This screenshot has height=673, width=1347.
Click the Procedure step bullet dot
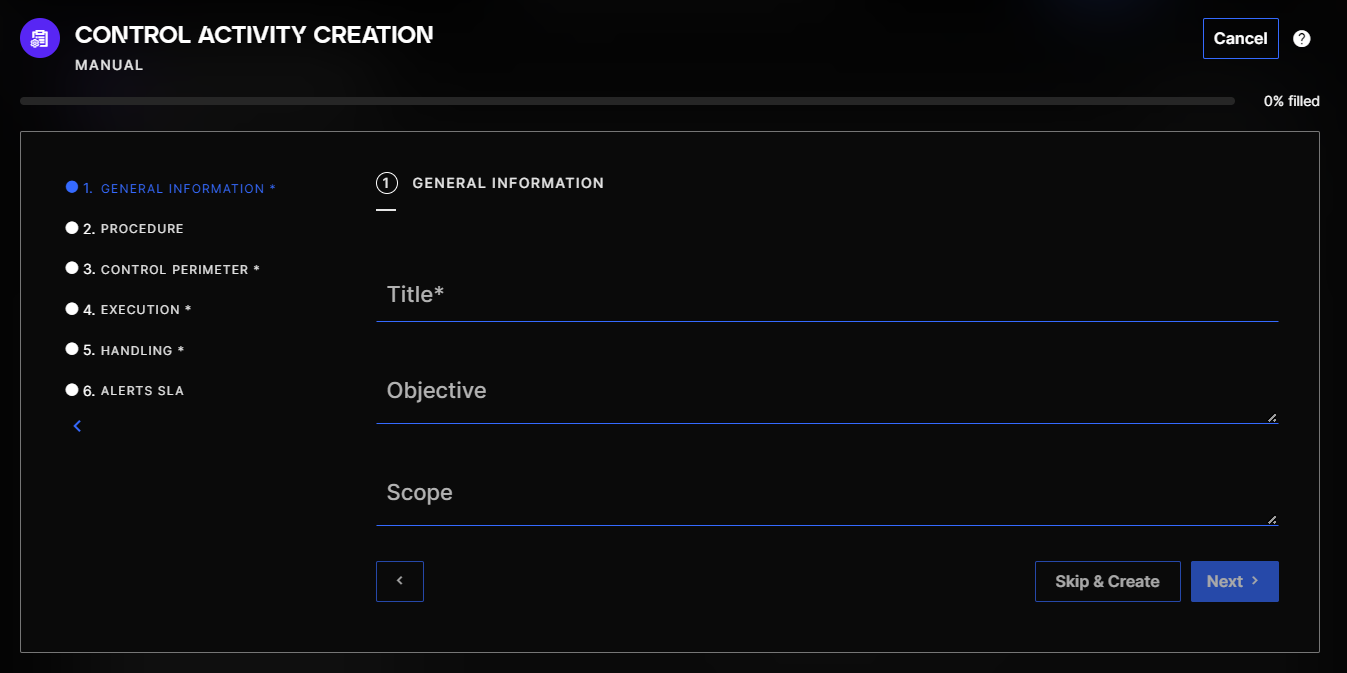pyautogui.click(x=72, y=228)
